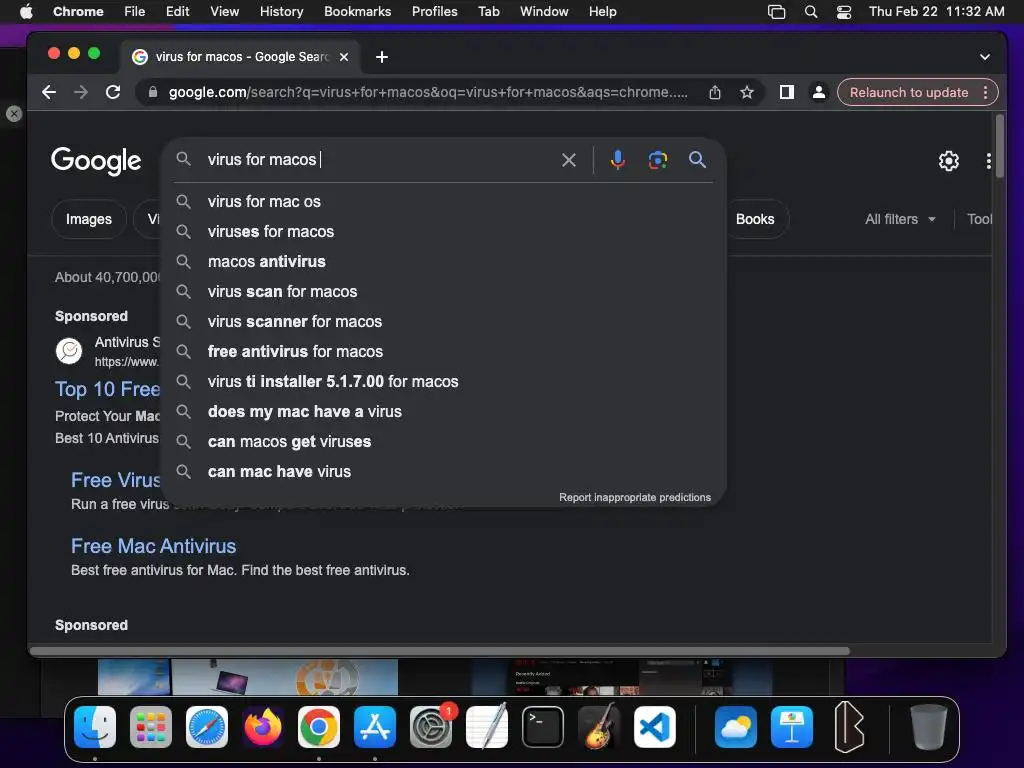Open Google more options vertical dots

989,161
